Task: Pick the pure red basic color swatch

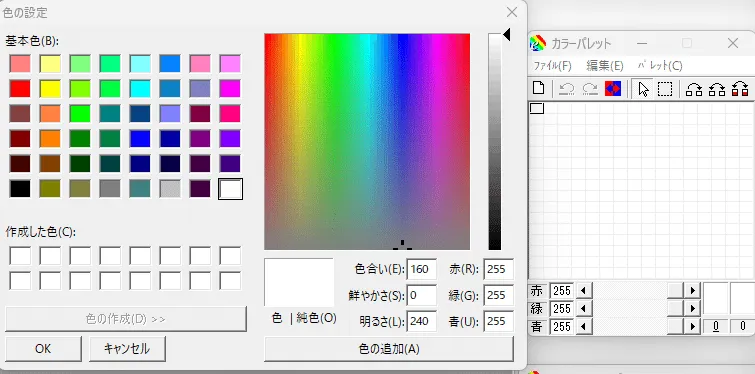Action: (20, 89)
